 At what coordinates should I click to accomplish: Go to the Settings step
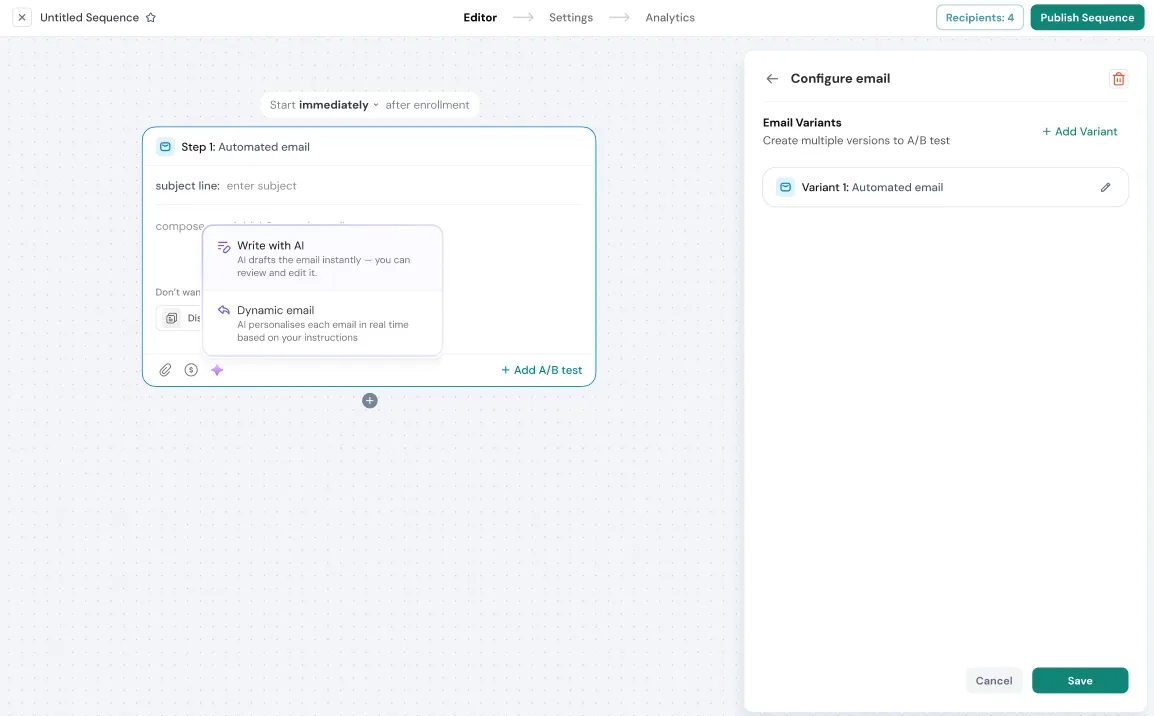point(570,17)
